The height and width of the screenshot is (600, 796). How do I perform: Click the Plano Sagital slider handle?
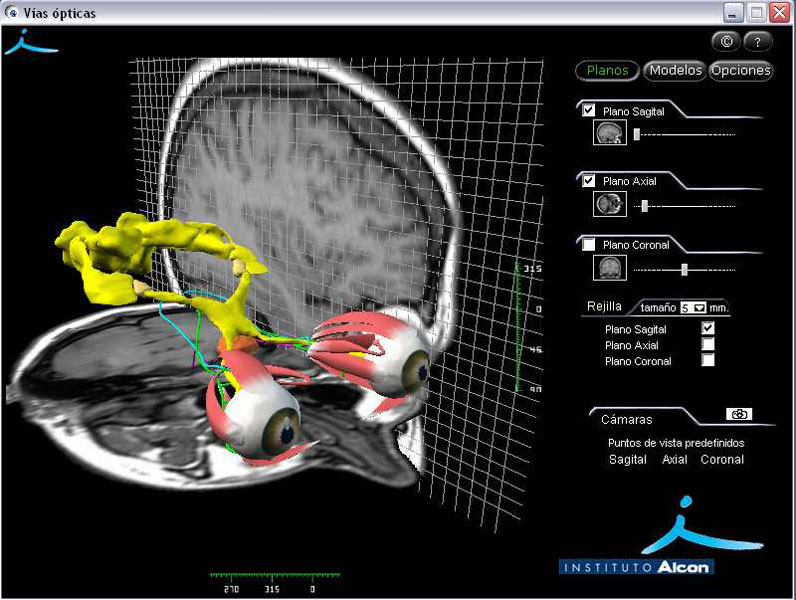point(637,135)
